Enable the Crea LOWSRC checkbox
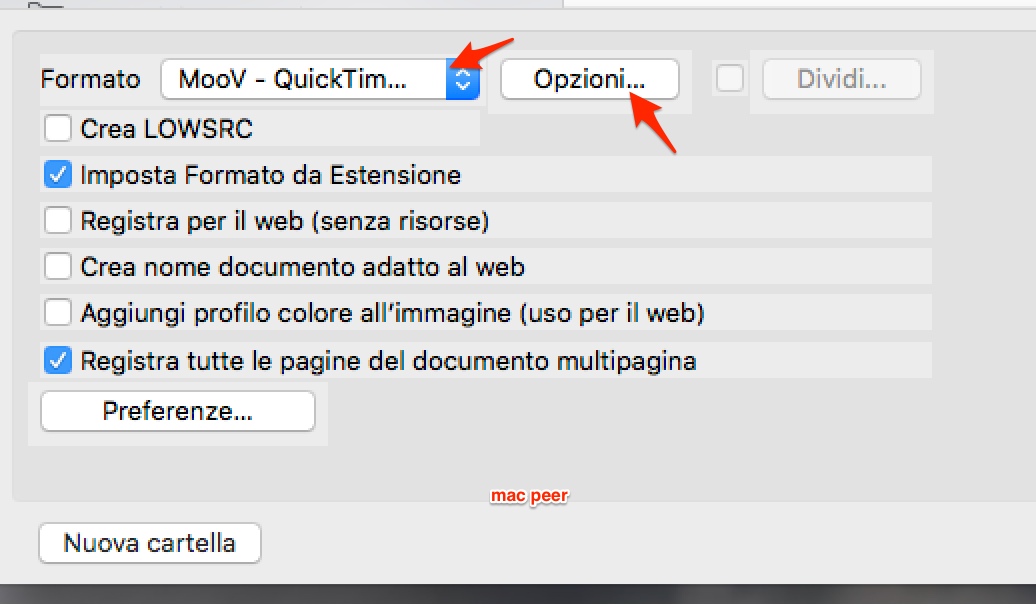1036x604 pixels. [x=58, y=128]
